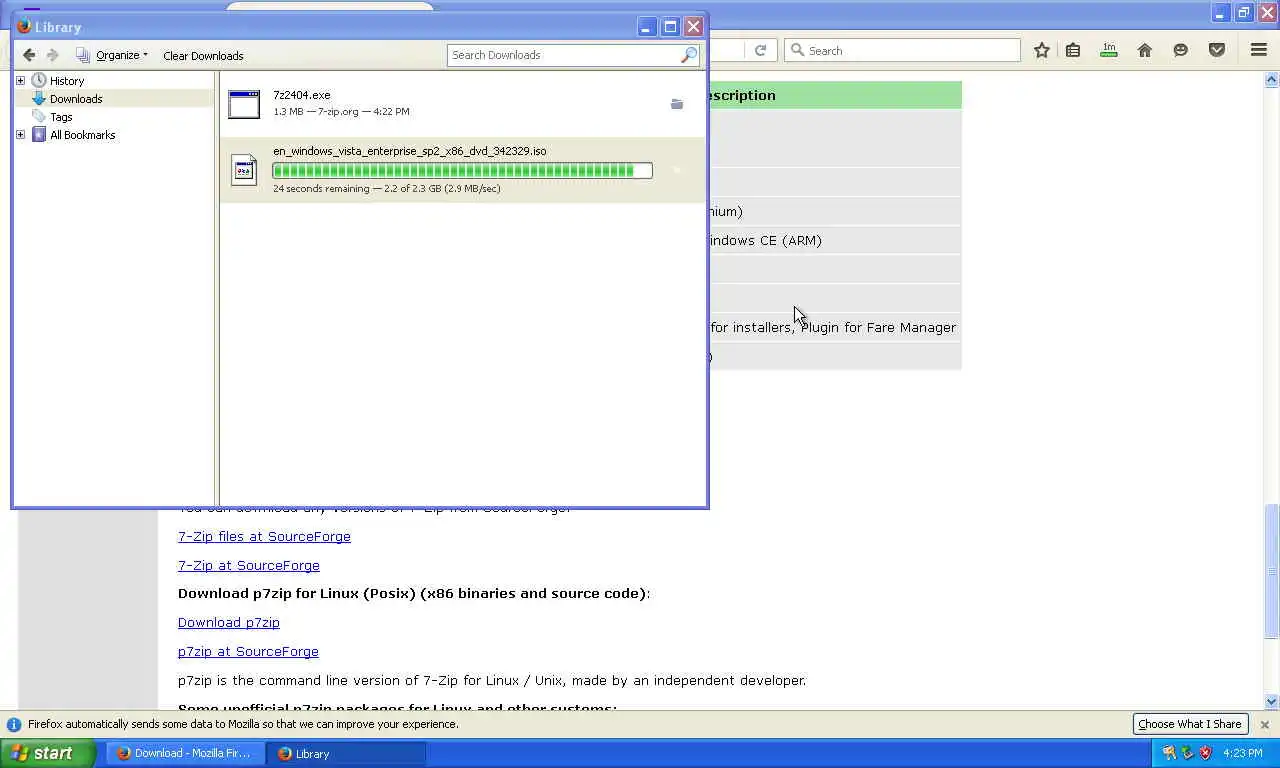Click Choose What I Share button
The image size is (1280, 768).
tap(1190, 724)
